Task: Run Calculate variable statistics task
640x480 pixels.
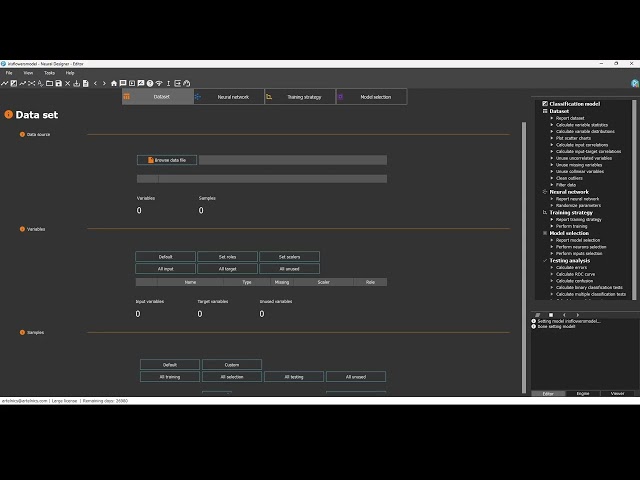Action: click(x=582, y=125)
